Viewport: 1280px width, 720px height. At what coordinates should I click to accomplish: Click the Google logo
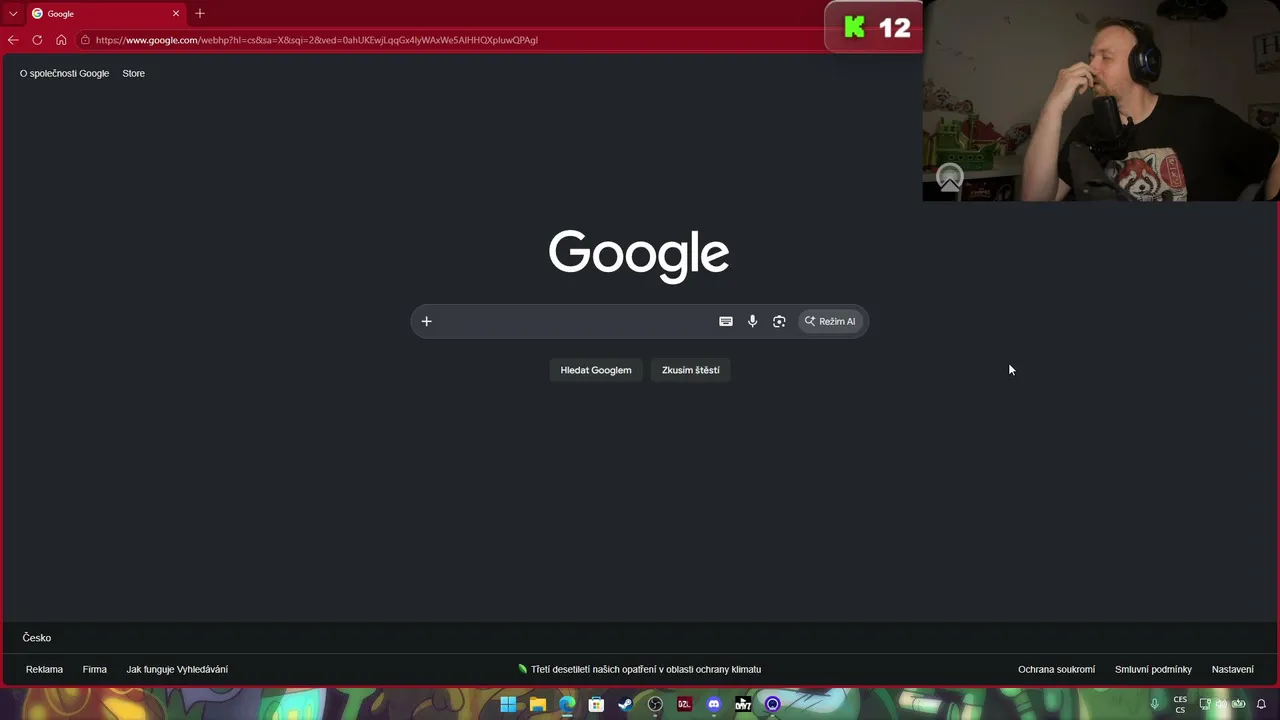click(639, 256)
